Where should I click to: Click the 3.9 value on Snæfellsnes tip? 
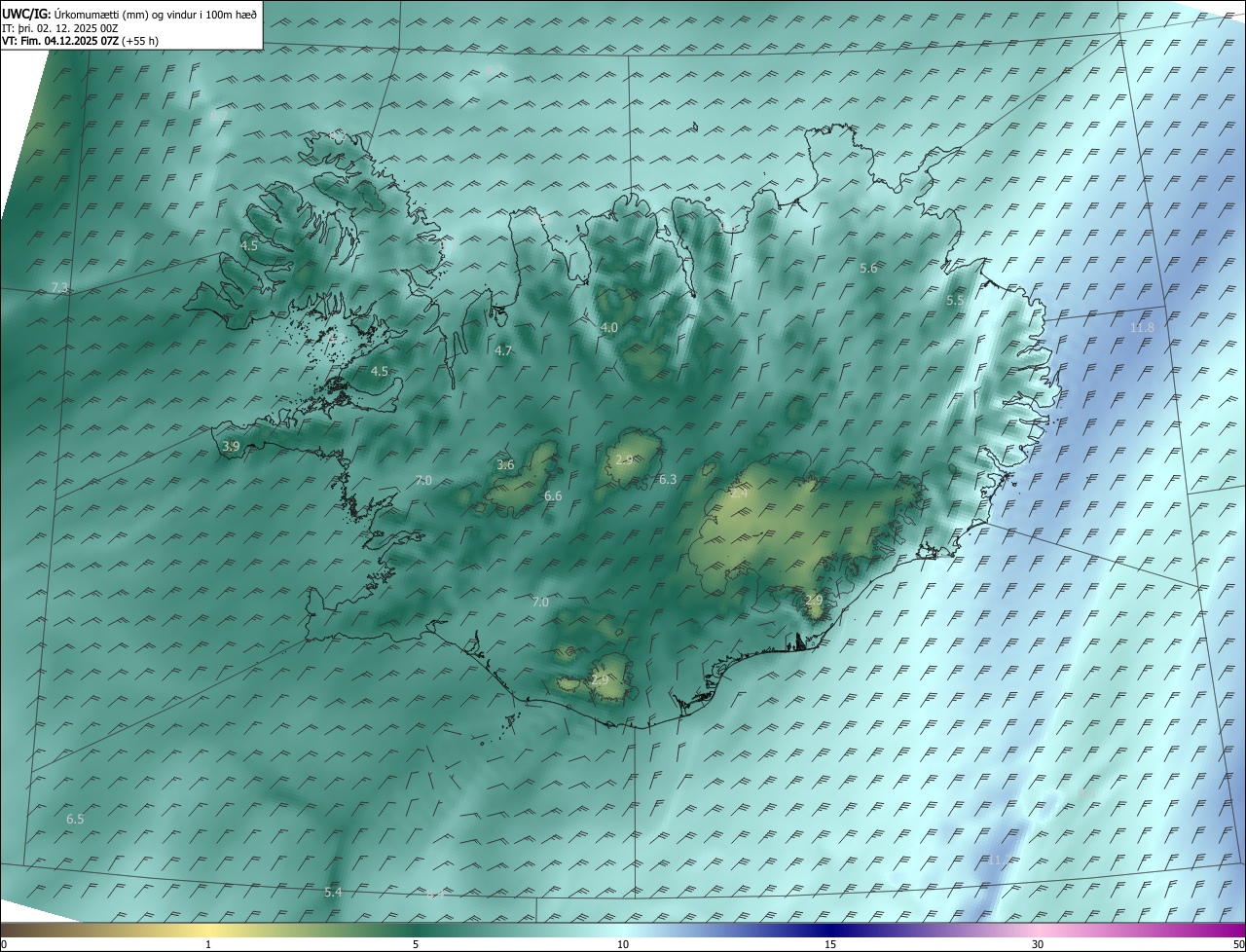[x=231, y=446]
